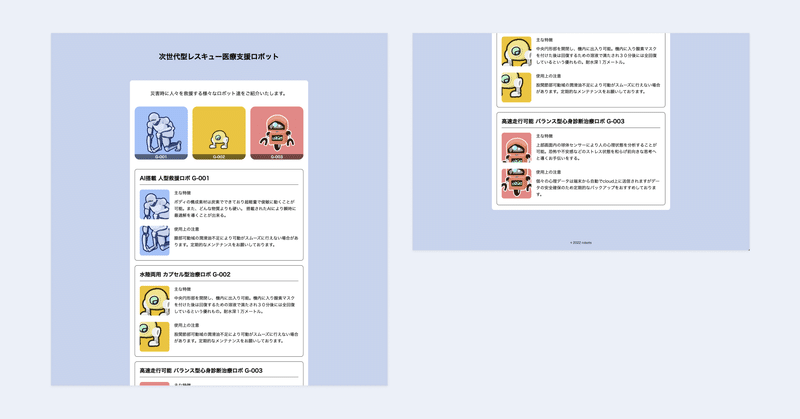
Task: Click the G-001 caption under the blue card
Action: point(161,157)
